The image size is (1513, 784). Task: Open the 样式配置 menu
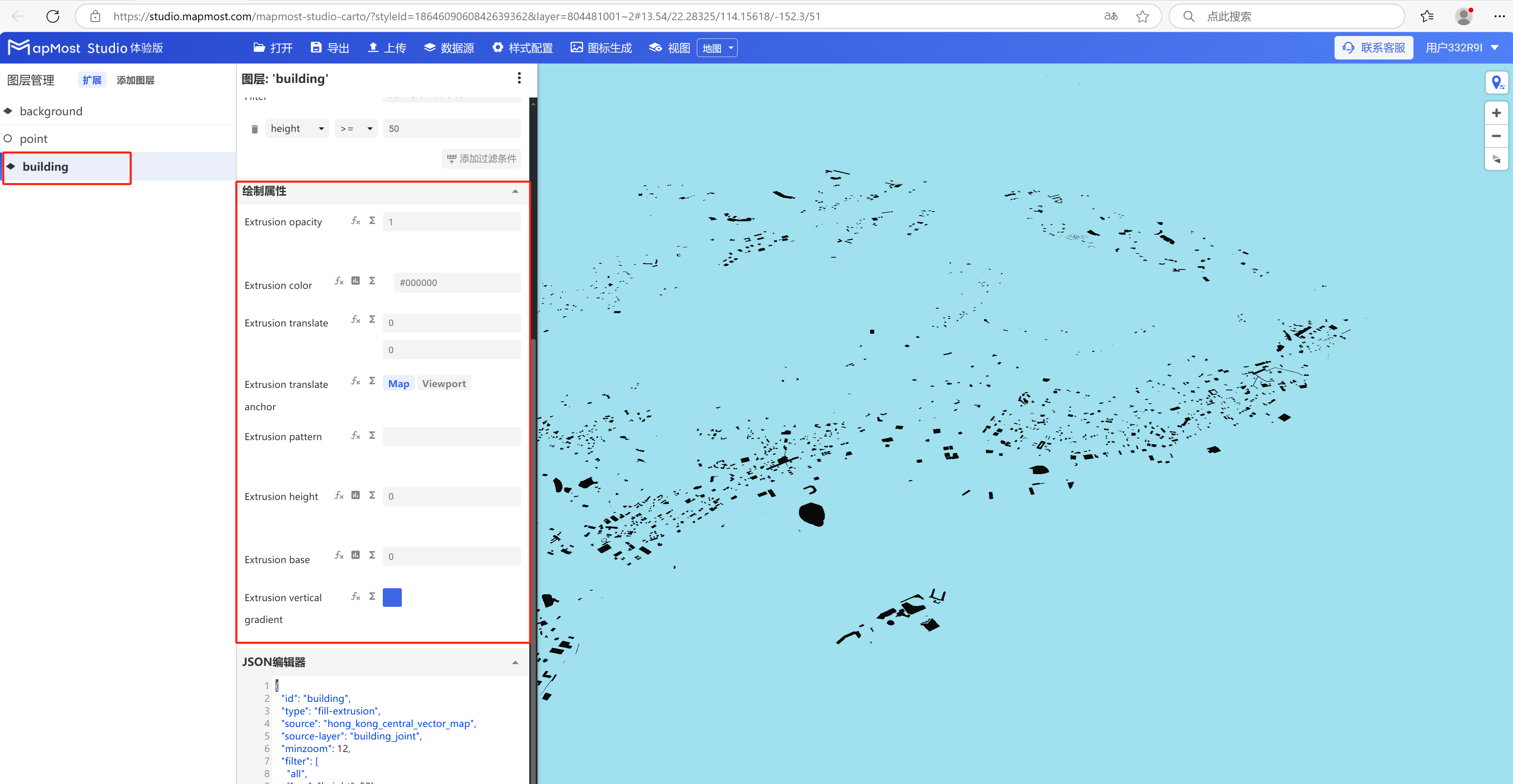pyautogui.click(x=522, y=48)
